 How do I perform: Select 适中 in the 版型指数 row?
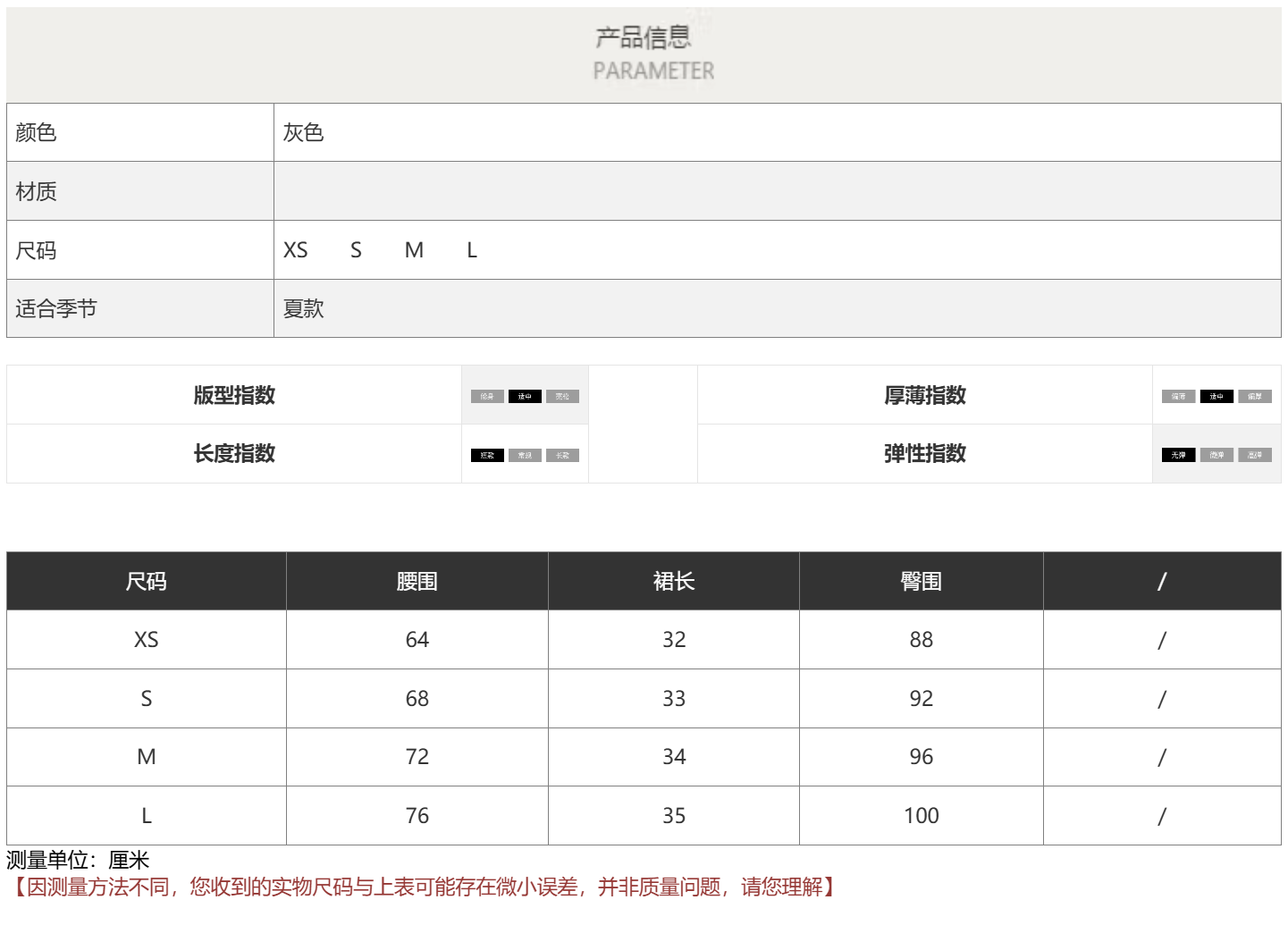point(525,396)
